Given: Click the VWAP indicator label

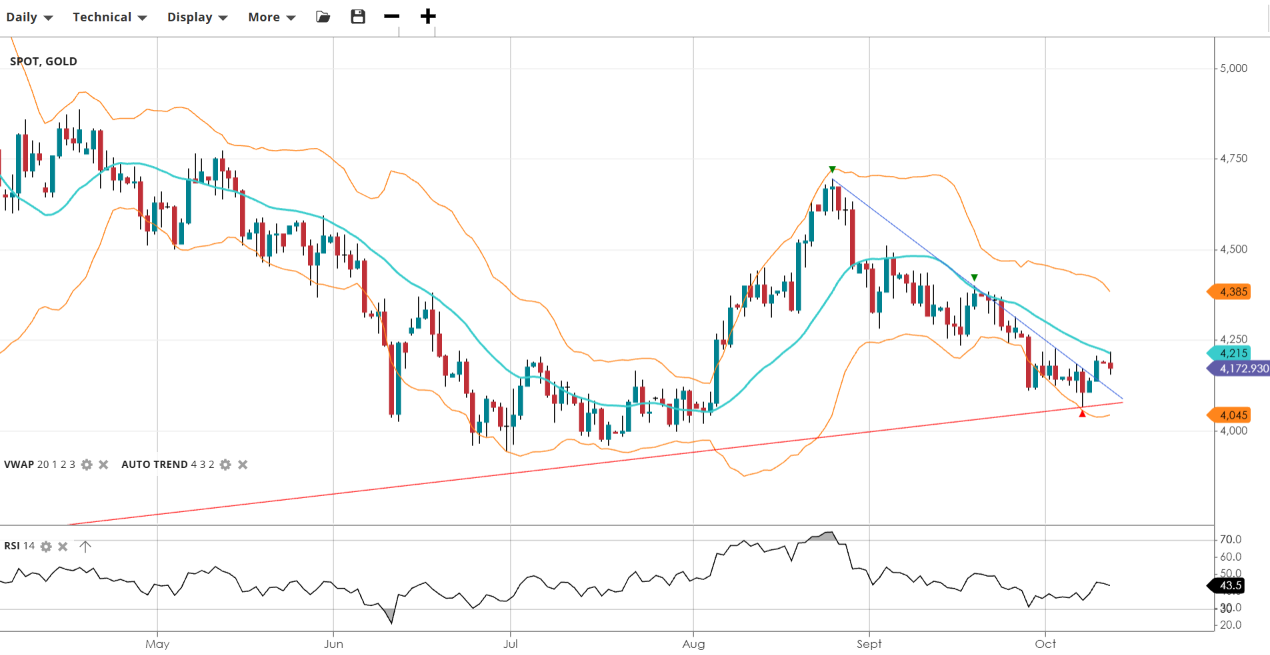Looking at the screenshot, I should click(x=19, y=465).
